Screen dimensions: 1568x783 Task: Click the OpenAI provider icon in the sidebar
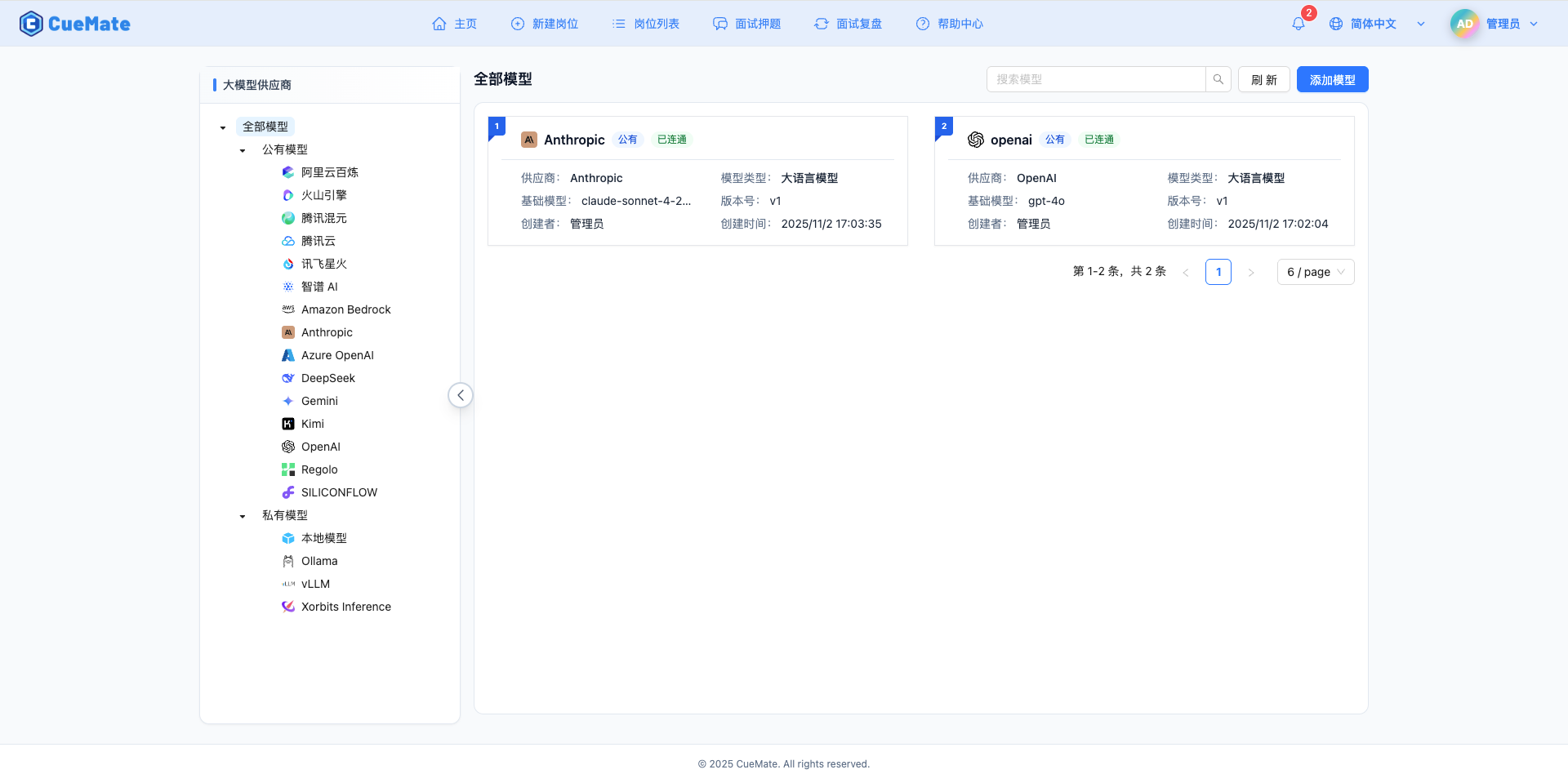(x=287, y=447)
